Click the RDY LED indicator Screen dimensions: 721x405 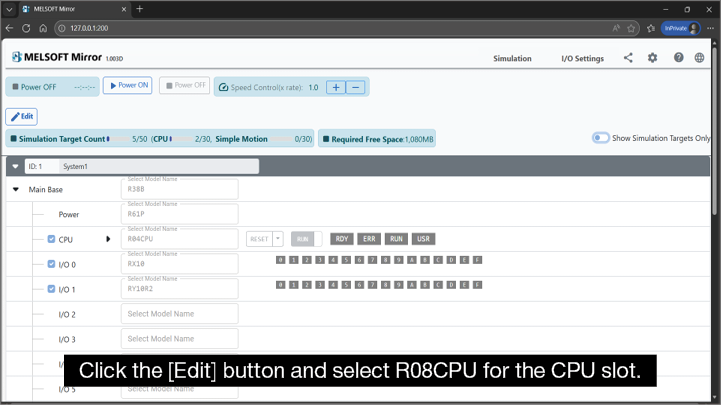342,239
